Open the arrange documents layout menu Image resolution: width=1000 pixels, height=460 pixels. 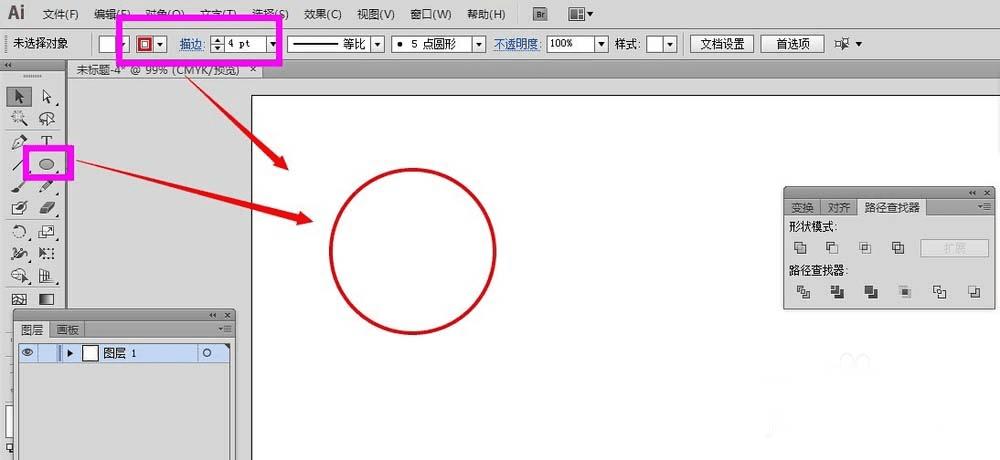580,13
